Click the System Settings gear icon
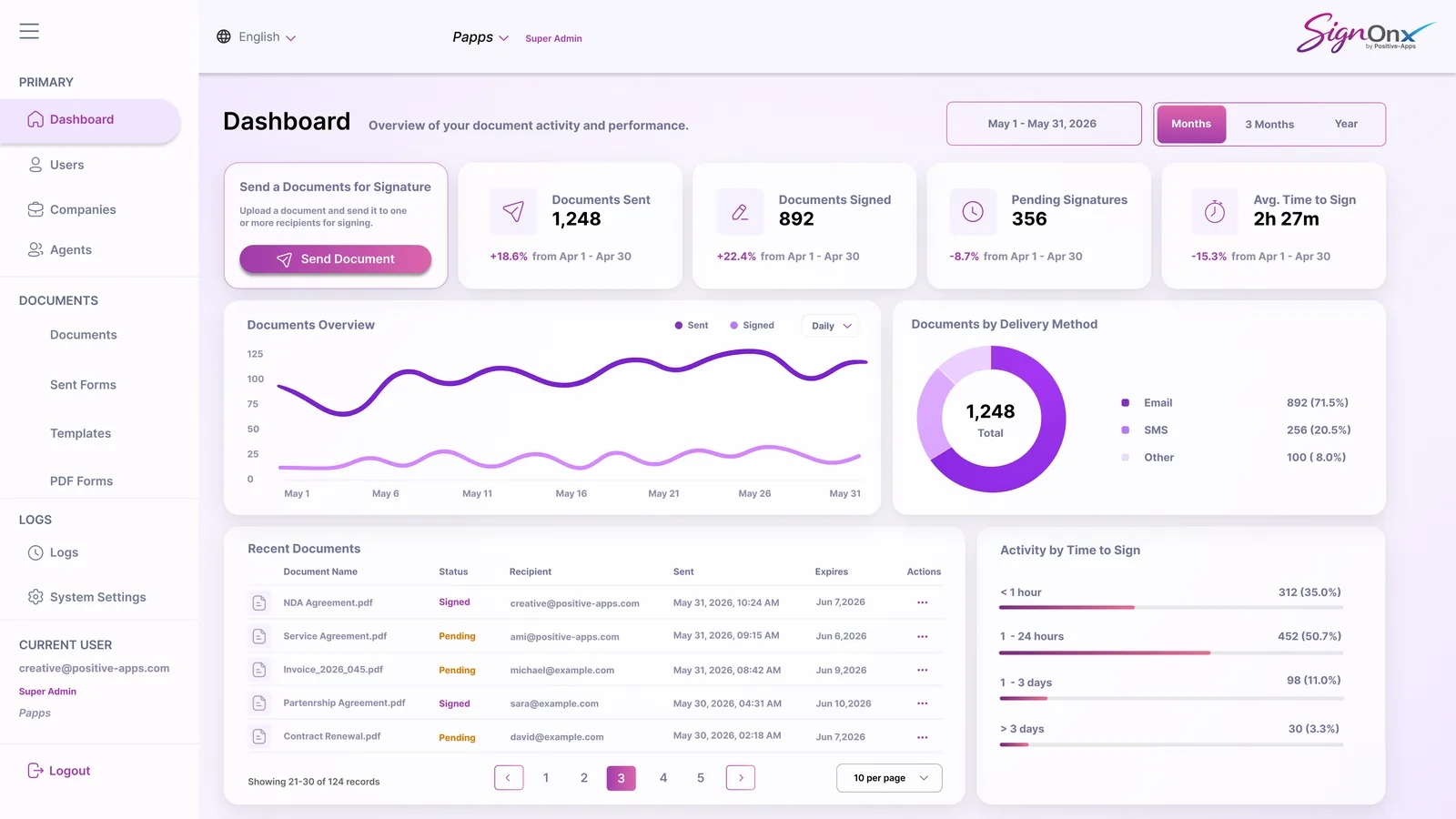1456x819 pixels. [x=35, y=597]
